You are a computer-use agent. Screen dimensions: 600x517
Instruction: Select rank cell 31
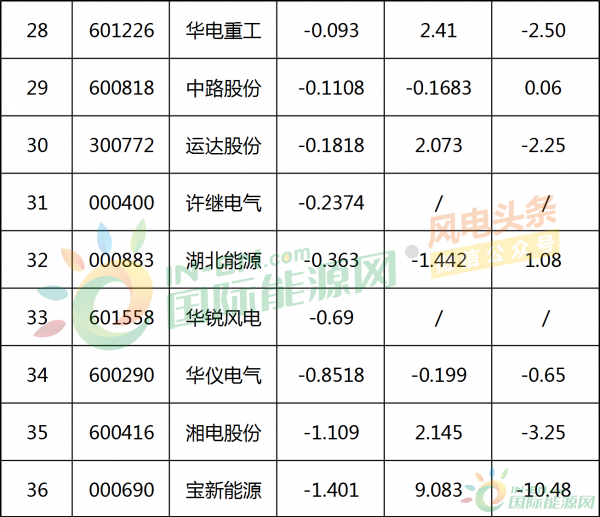[x=37, y=203]
